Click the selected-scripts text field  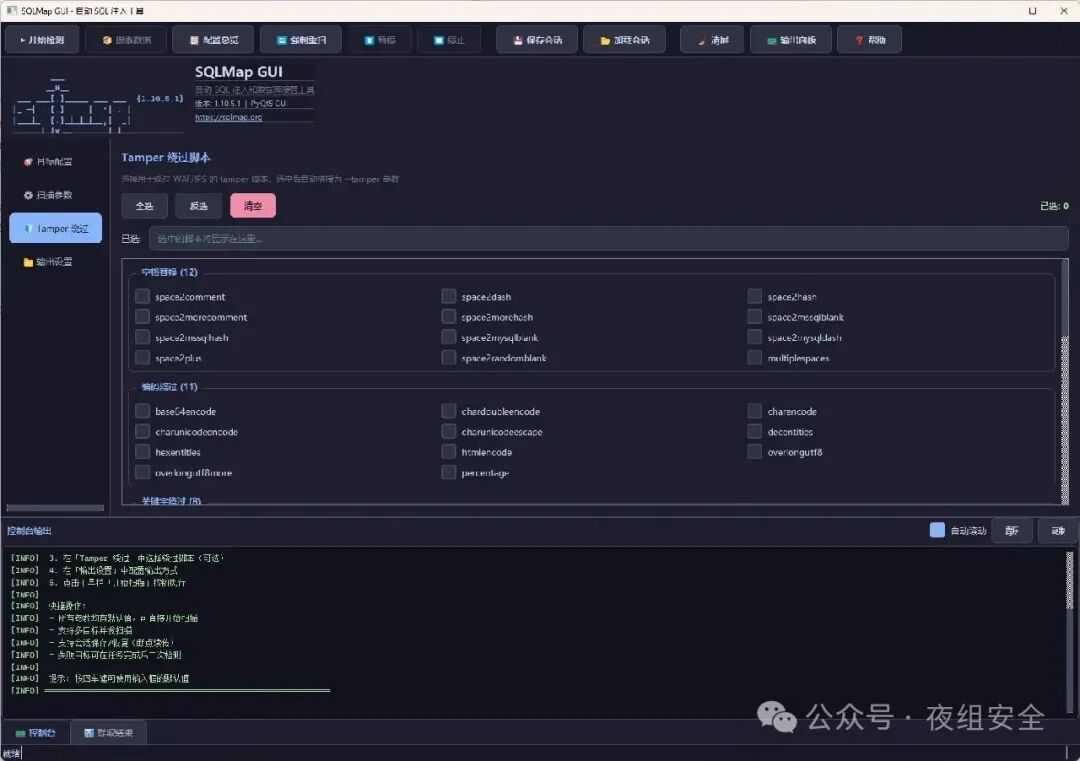609,239
